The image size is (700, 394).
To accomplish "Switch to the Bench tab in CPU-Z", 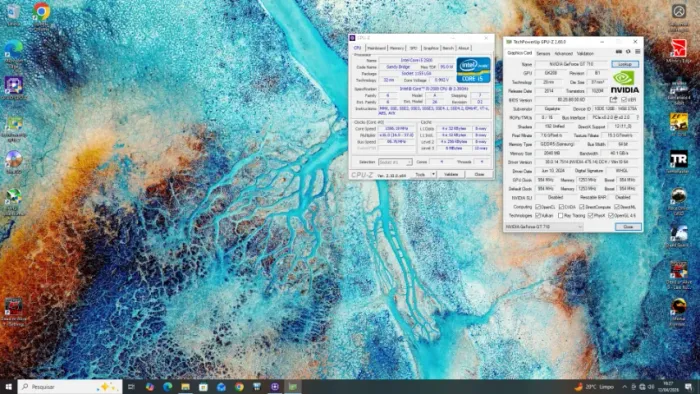I will click(x=448, y=48).
